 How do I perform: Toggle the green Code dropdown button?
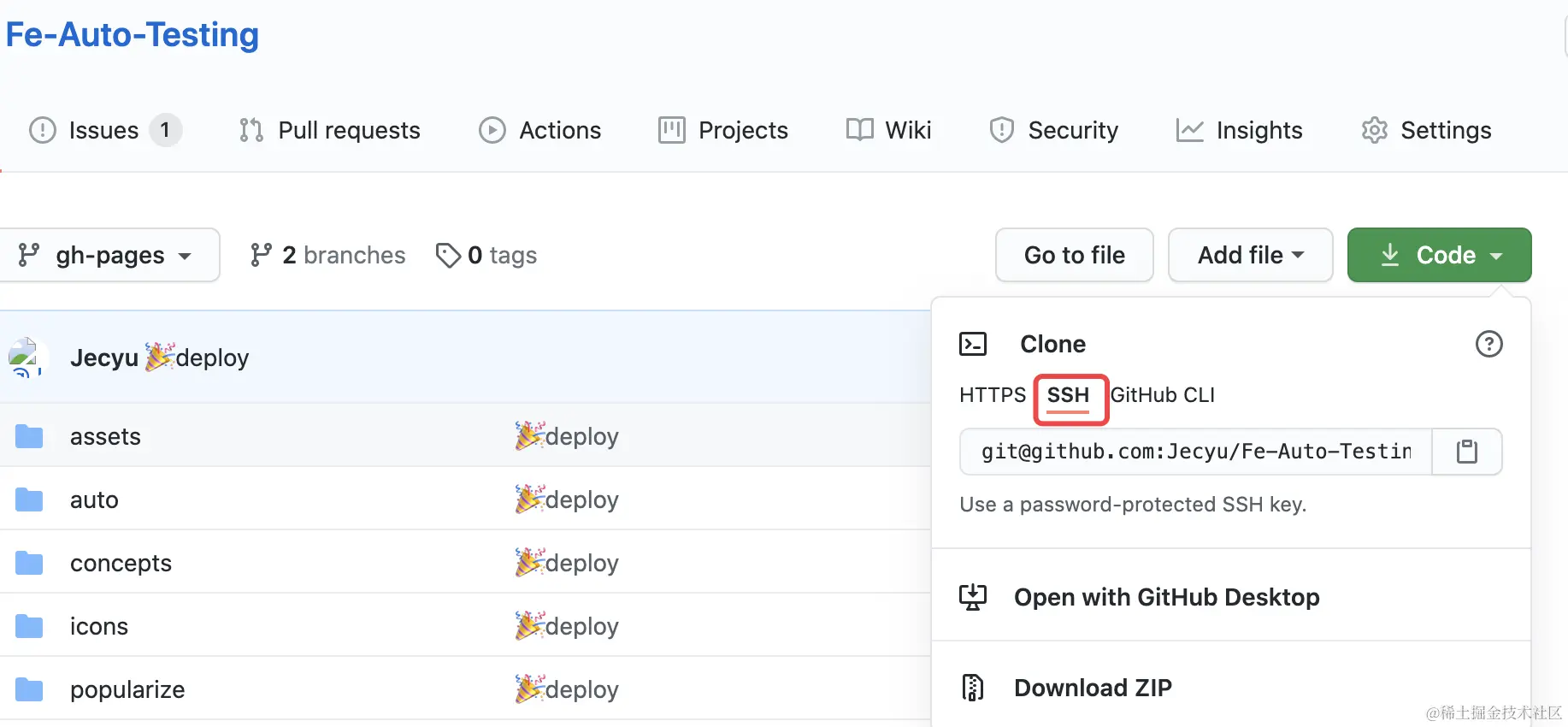click(x=1440, y=255)
